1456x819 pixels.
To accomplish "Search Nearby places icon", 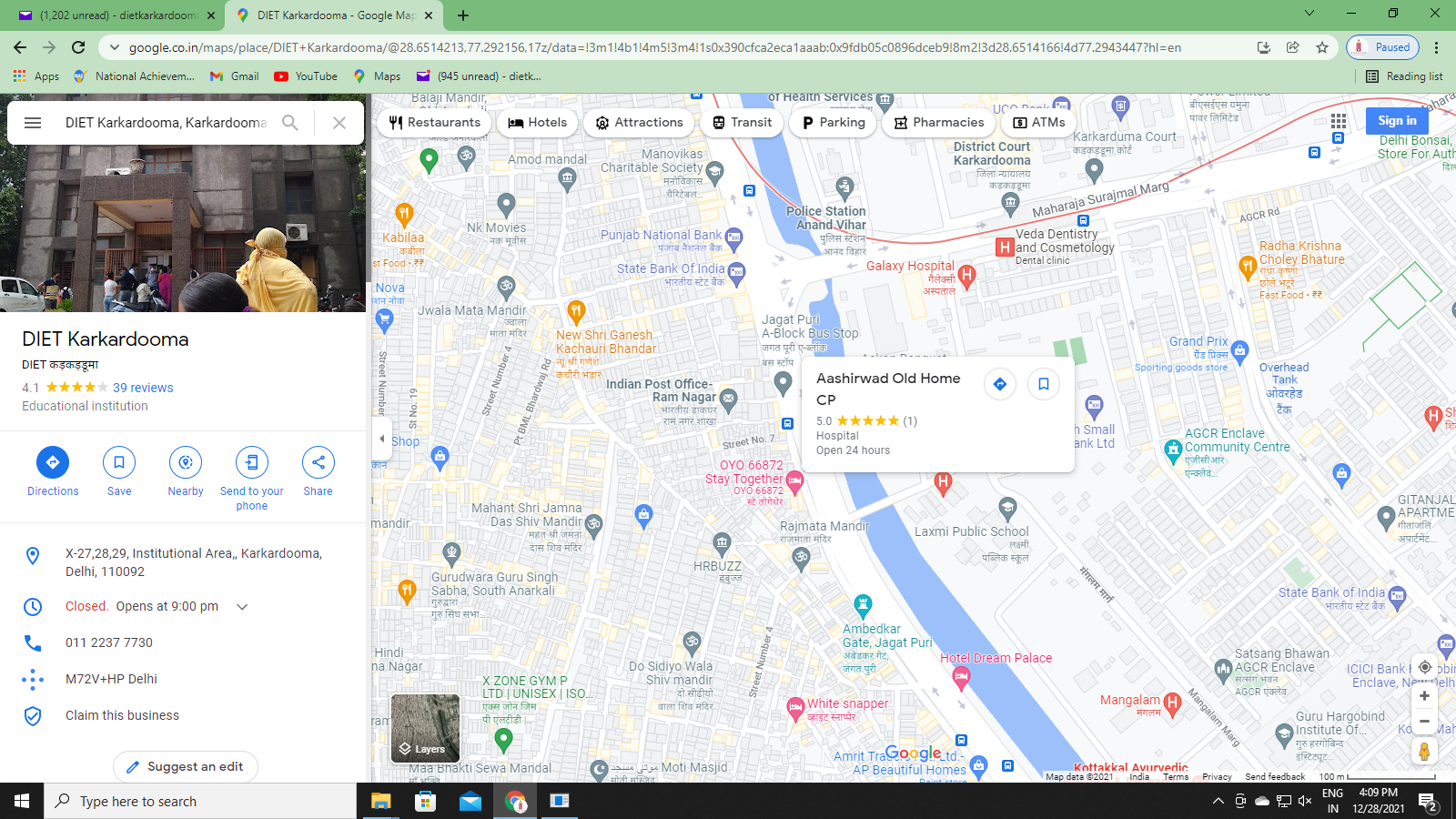I will [x=186, y=472].
